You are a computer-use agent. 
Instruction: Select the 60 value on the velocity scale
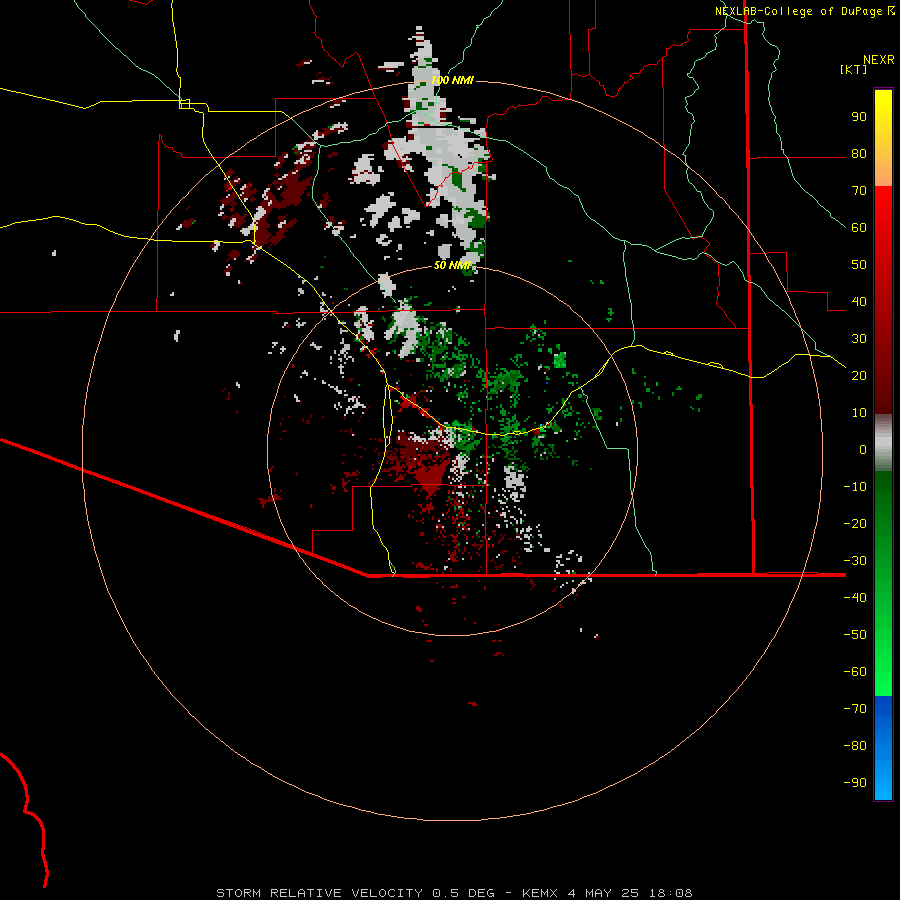(x=859, y=227)
